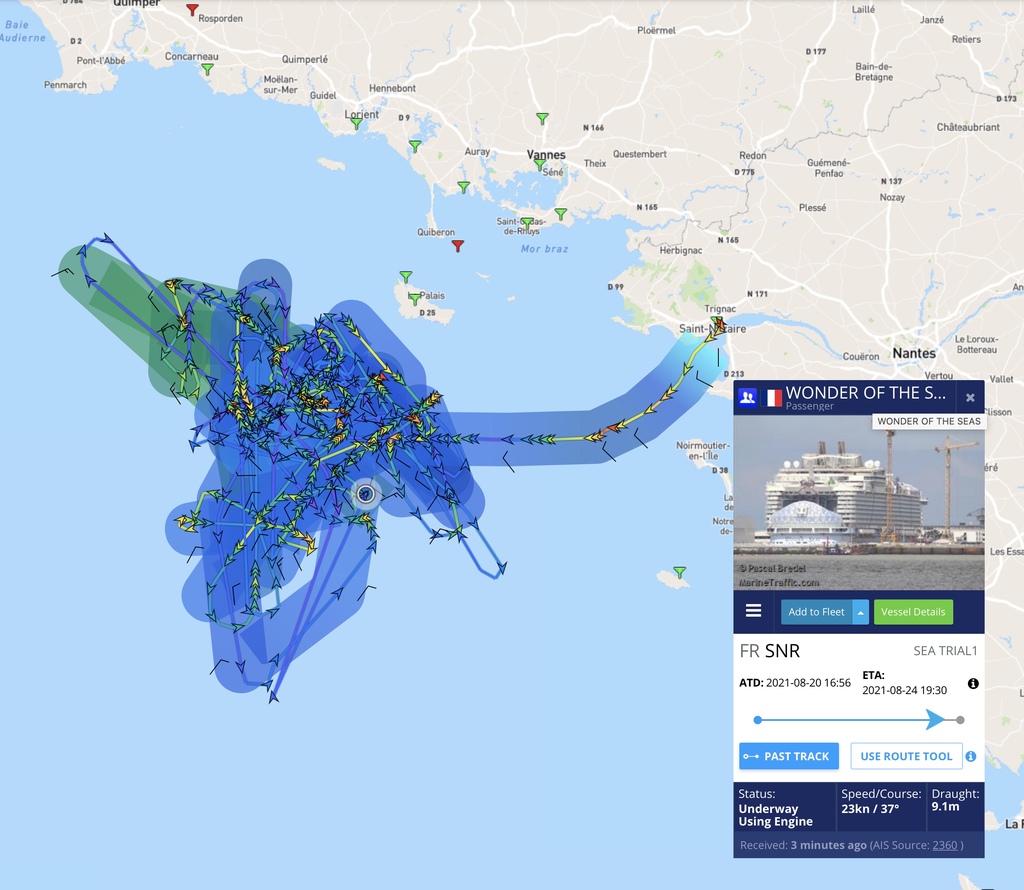Click the Speed/Course 23kn / 37° value
Viewport: 1024px width, 890px height.
[x=870, y=809]
